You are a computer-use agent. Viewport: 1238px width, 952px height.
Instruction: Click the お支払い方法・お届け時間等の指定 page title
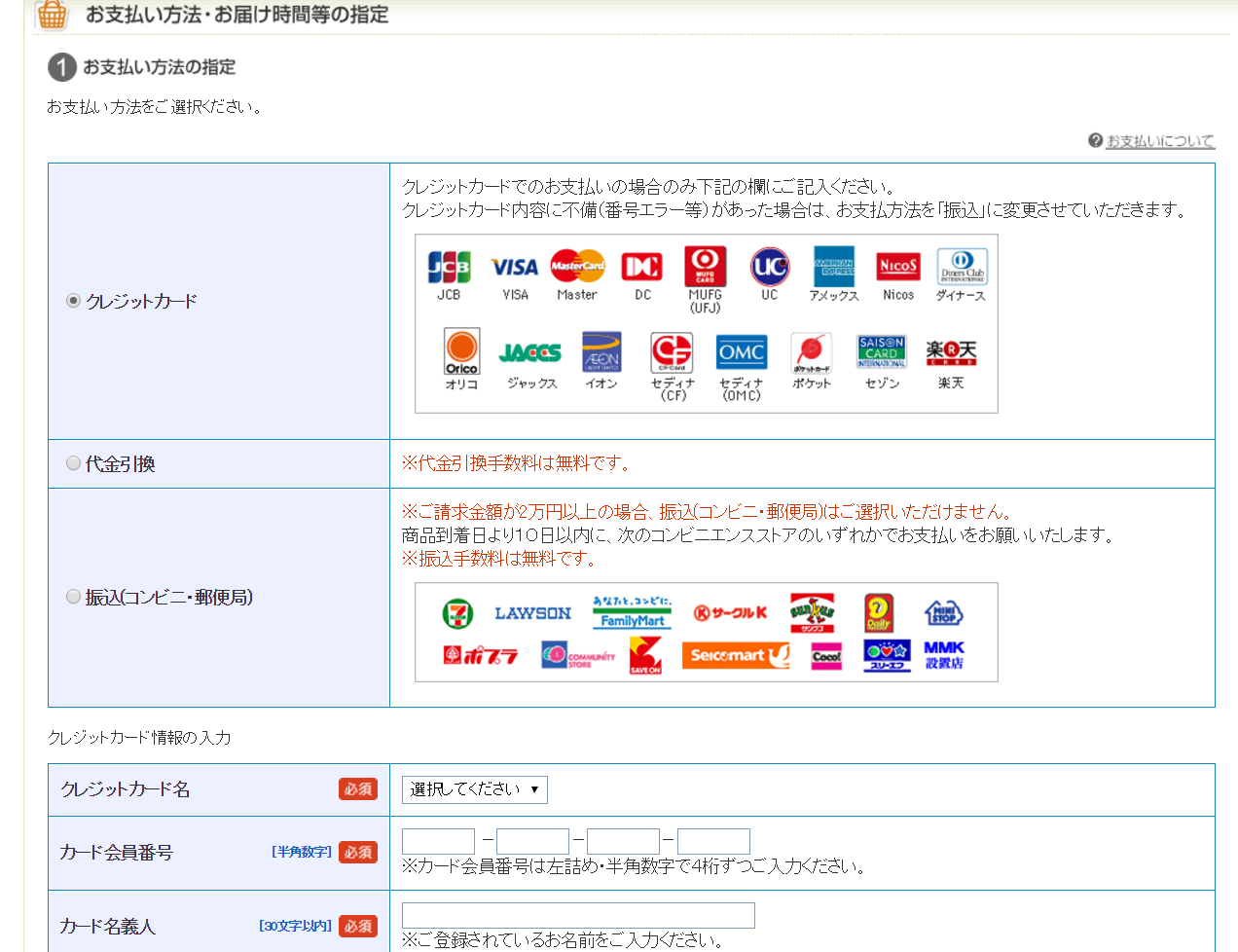click(237, 15)
